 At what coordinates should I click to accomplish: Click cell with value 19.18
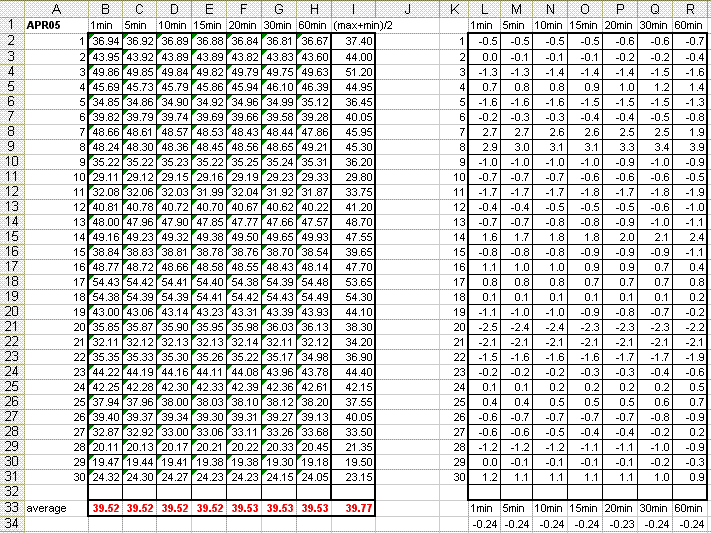[314, 462]
